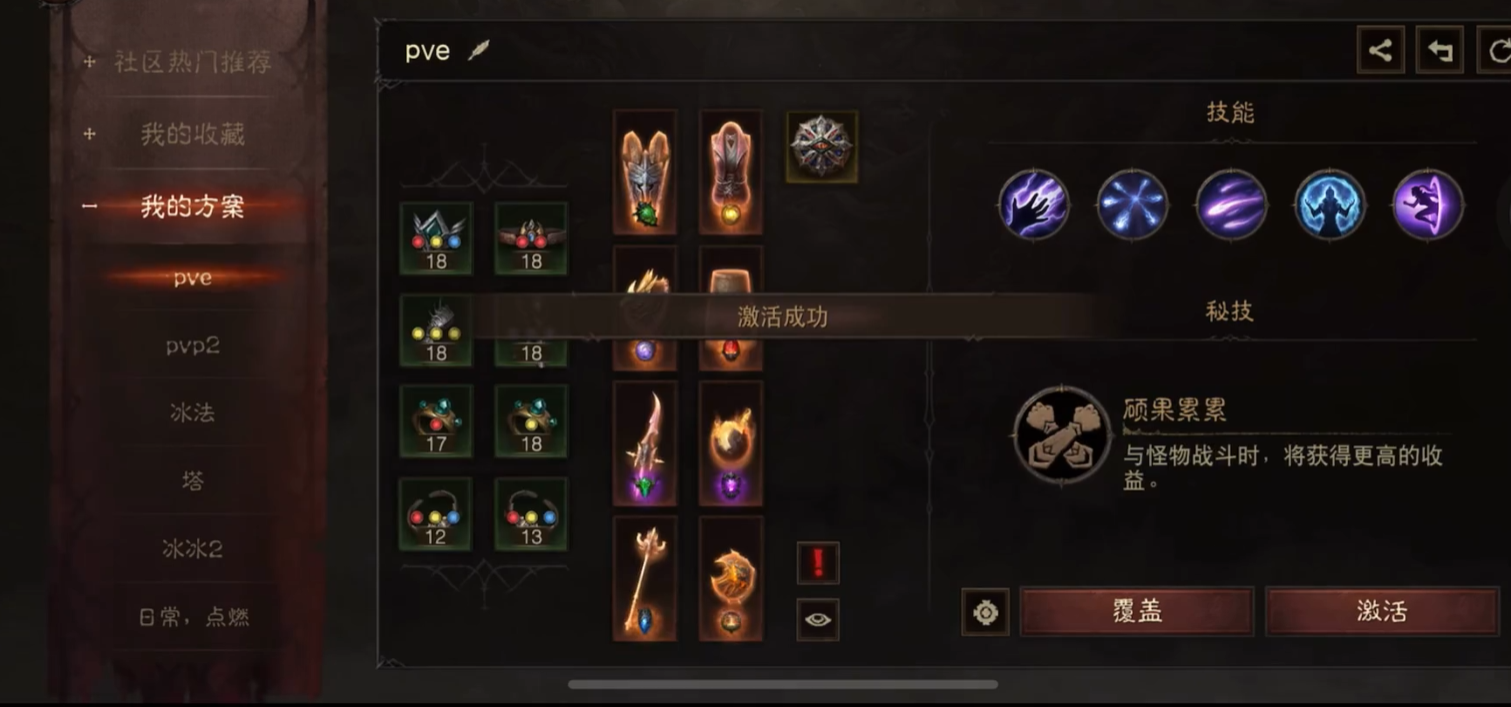
Task: Click the 覆盖 button
Action: point(1137,611)
